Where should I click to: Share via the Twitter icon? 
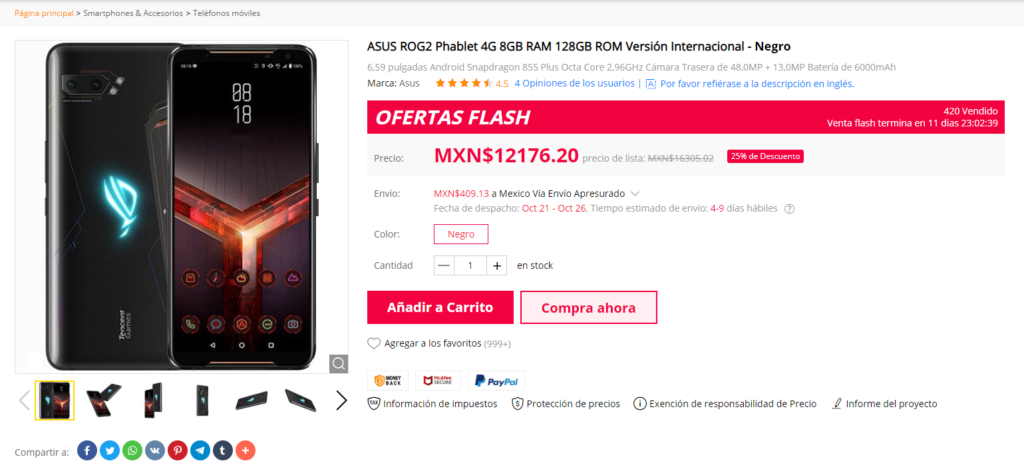pyautogui.click(x=110, y=450)
